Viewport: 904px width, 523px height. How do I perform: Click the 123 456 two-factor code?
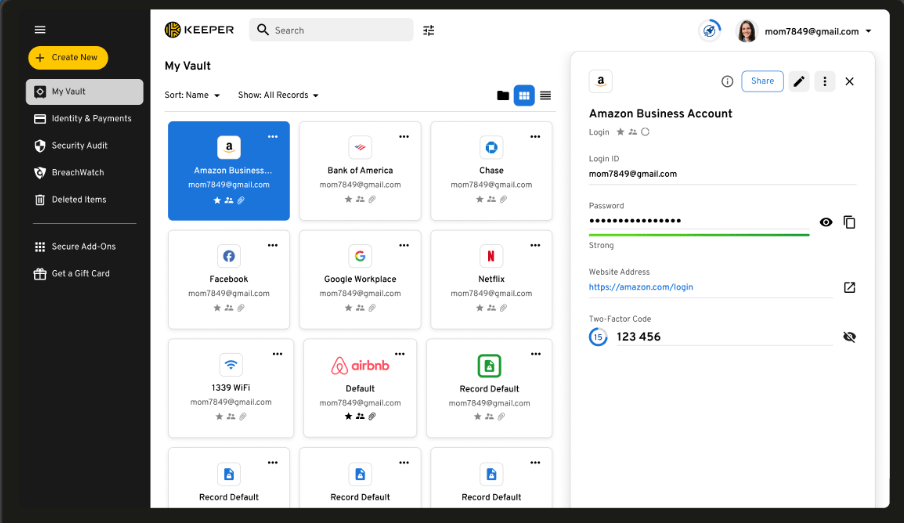click(638, 337)
